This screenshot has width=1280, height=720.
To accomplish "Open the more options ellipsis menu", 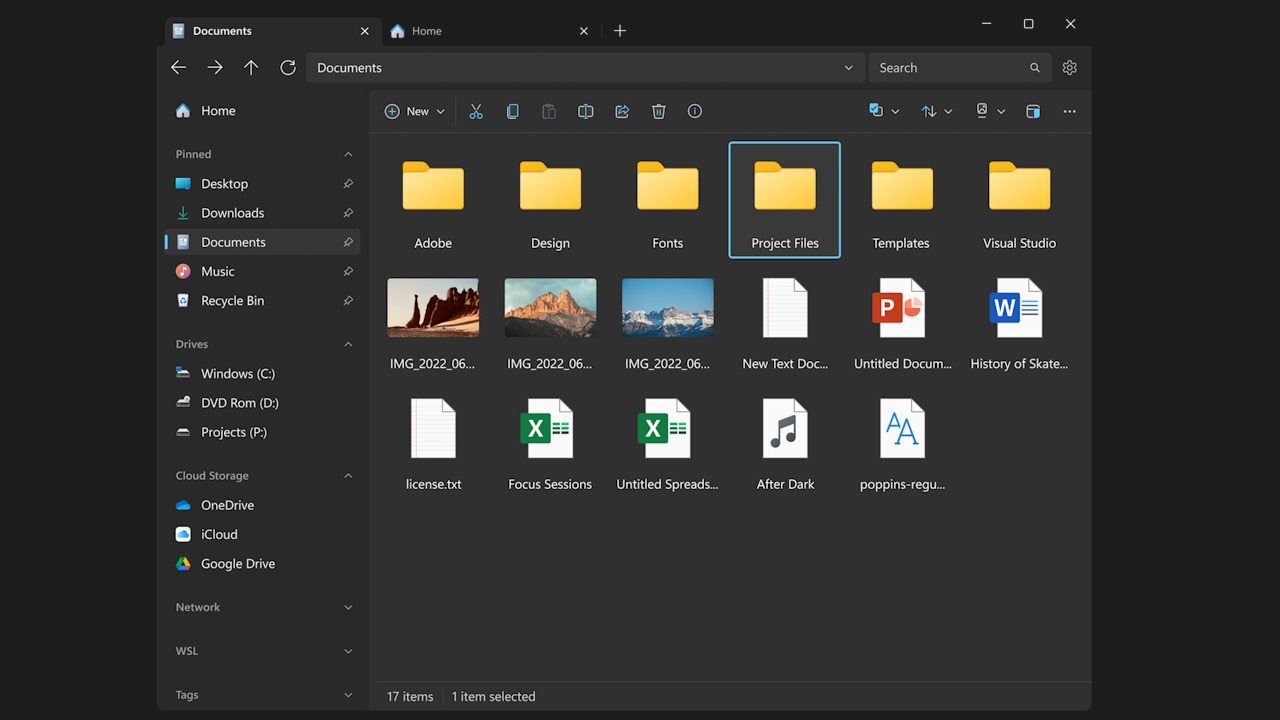I will pos(1069,111).
